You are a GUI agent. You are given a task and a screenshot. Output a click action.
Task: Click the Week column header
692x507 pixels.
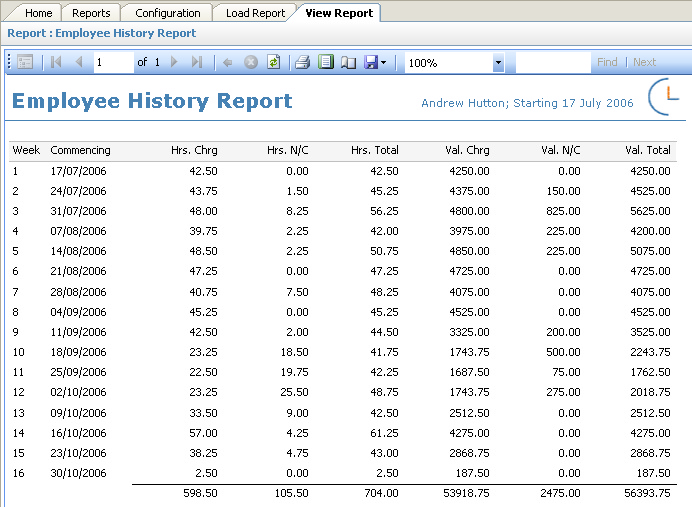pyautogui.click(x=26, y=150)
